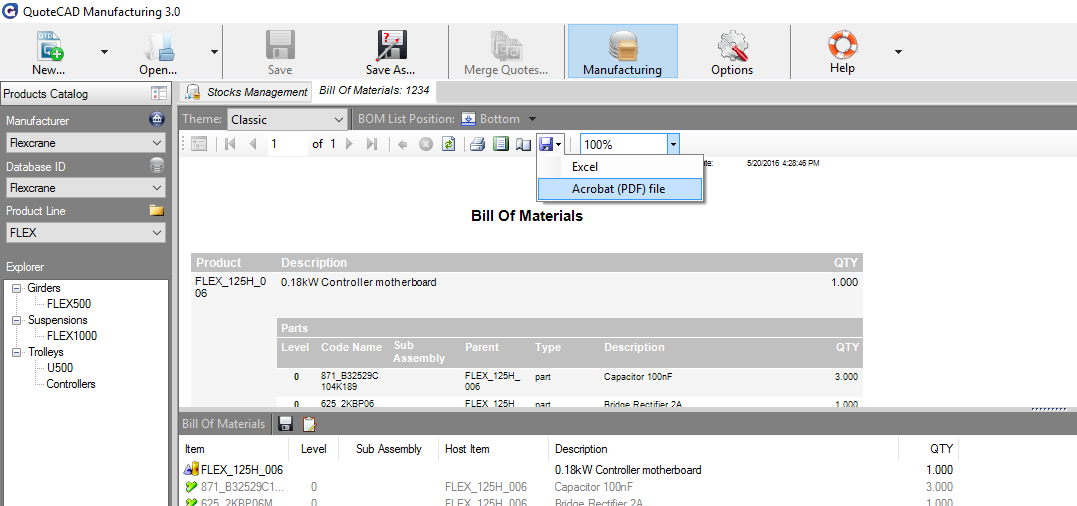
Task: Print the Bill Of Materials report
Action: 478,144
